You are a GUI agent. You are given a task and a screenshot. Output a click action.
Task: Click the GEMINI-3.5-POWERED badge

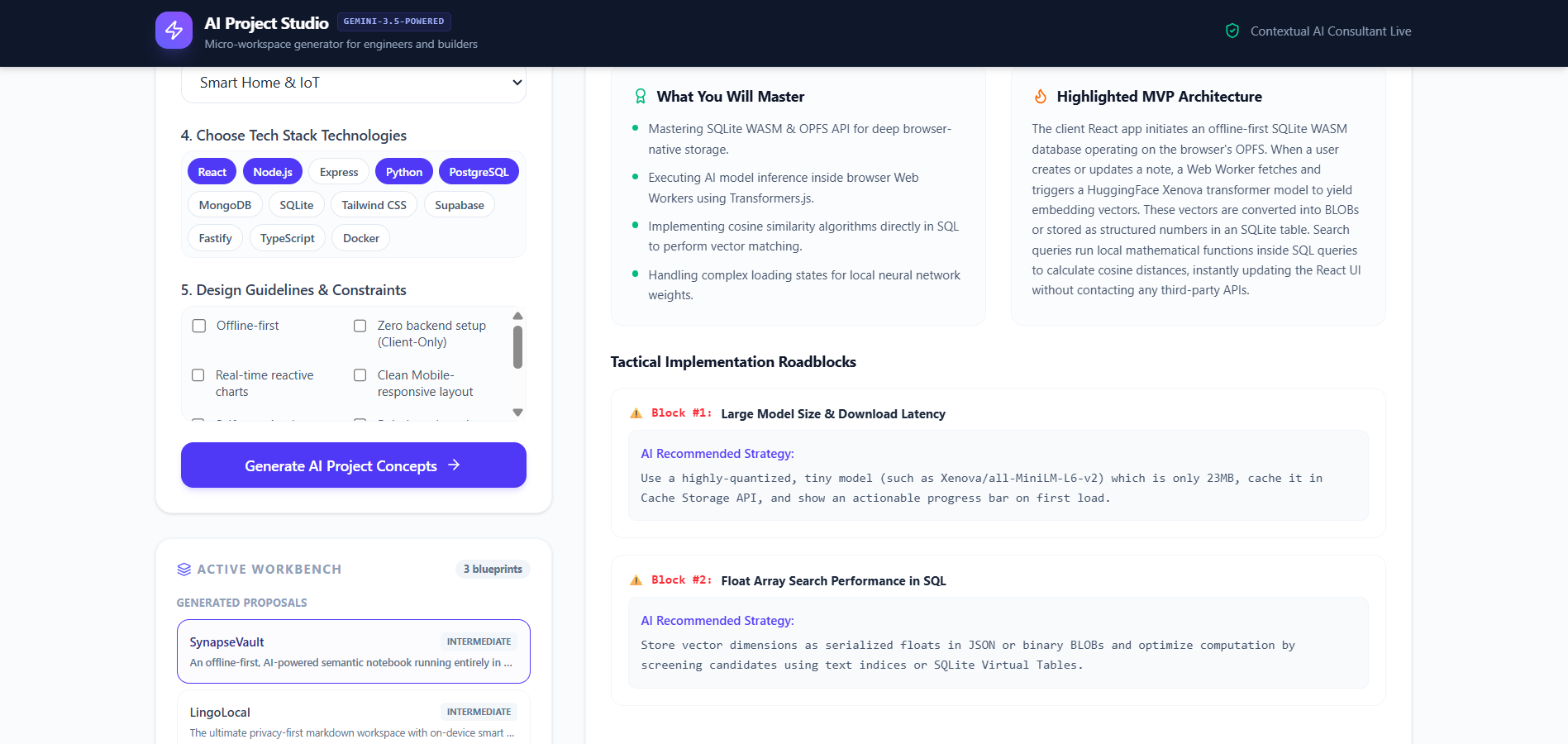click(x=394, y=21)
